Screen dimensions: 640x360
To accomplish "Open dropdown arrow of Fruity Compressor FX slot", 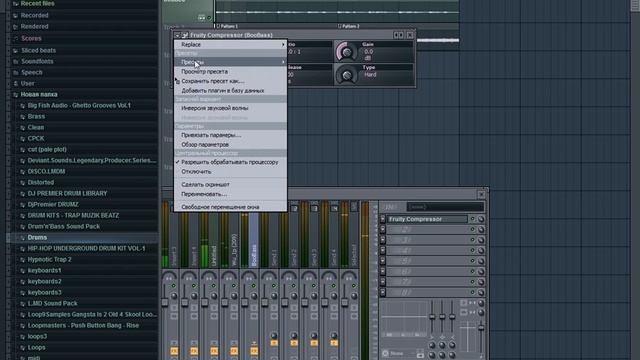I will pos(382,219).
